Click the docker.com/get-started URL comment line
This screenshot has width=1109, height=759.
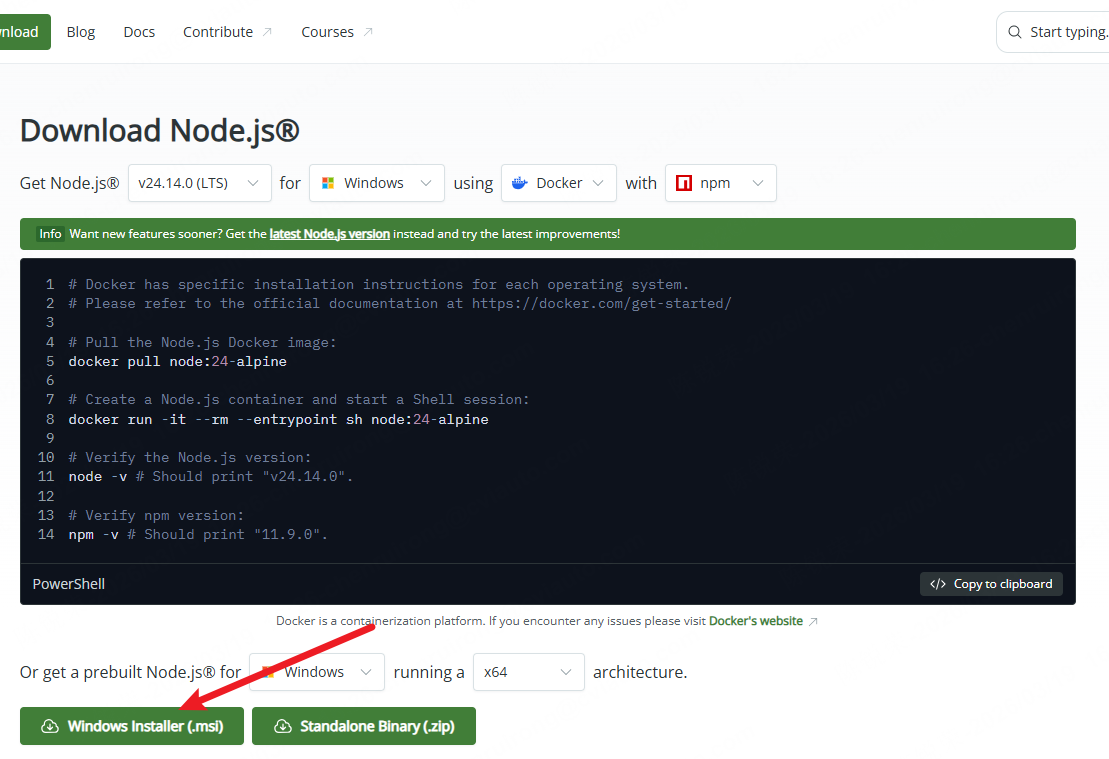(400, 303)
